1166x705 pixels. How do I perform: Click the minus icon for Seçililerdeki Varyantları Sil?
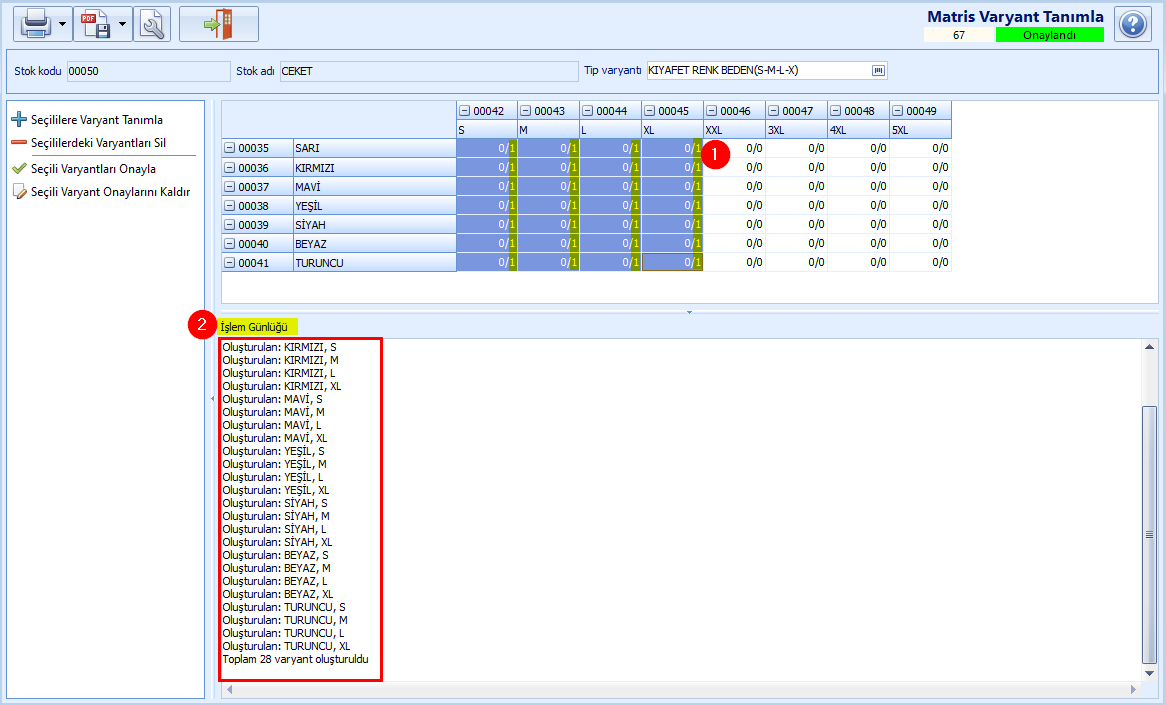point(19,143)
